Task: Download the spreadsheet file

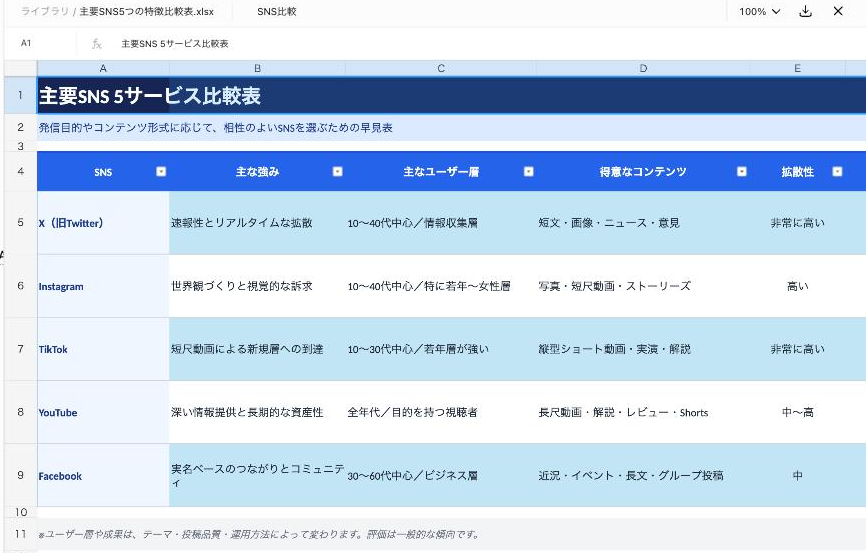Action: tap(805, 12)
